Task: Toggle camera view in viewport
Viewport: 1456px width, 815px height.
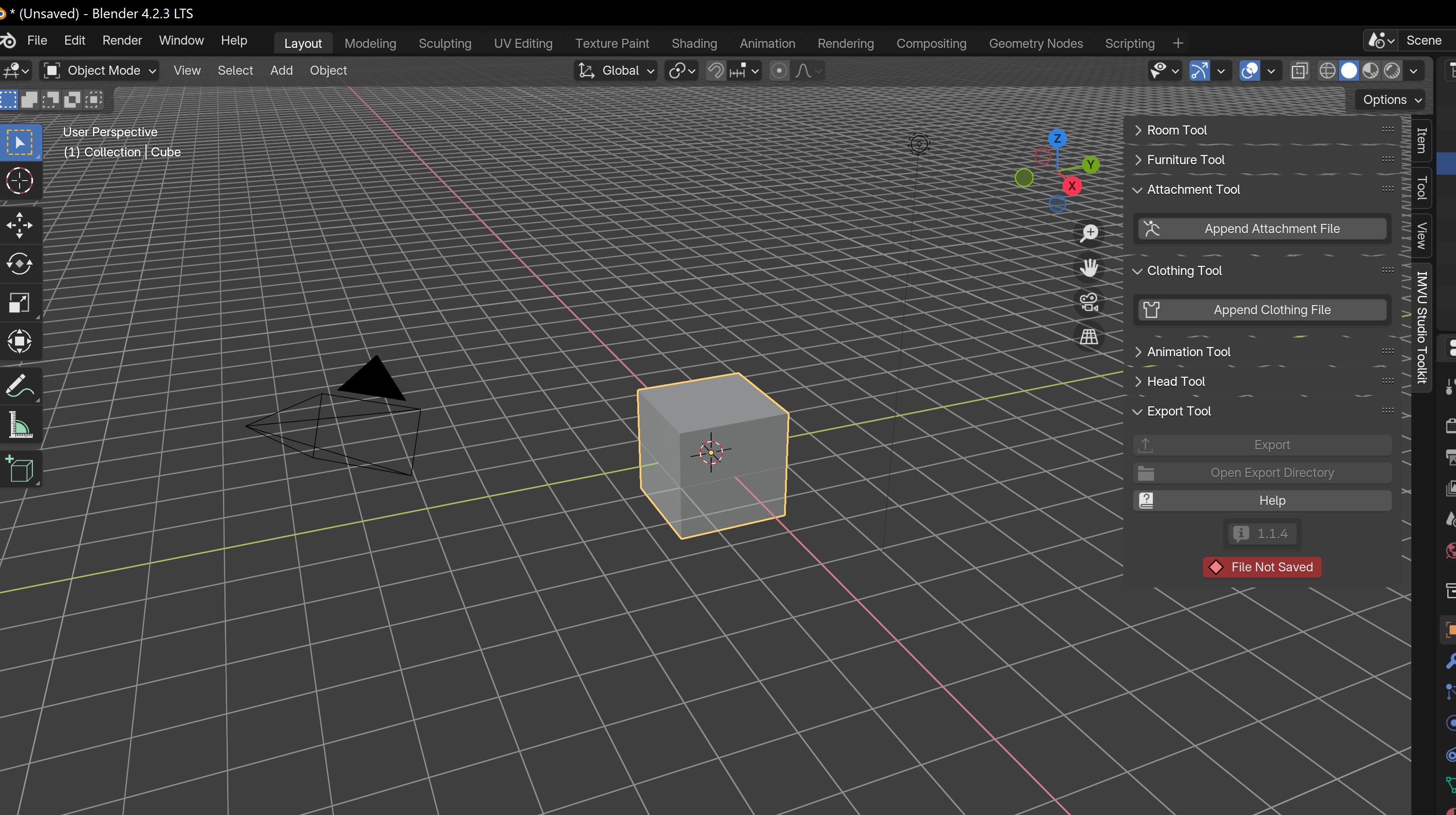Action: 1089,302
